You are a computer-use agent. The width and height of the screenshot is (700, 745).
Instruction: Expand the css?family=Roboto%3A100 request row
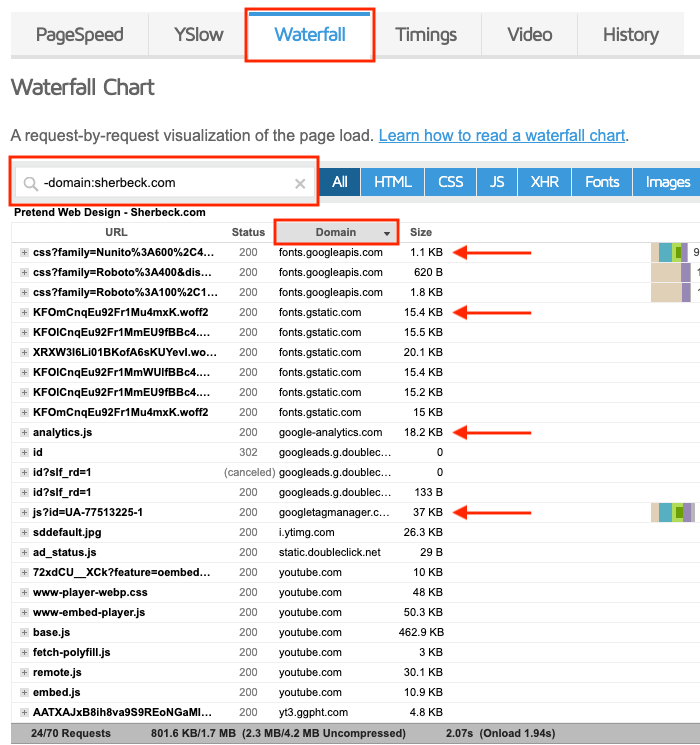point(24,293)
